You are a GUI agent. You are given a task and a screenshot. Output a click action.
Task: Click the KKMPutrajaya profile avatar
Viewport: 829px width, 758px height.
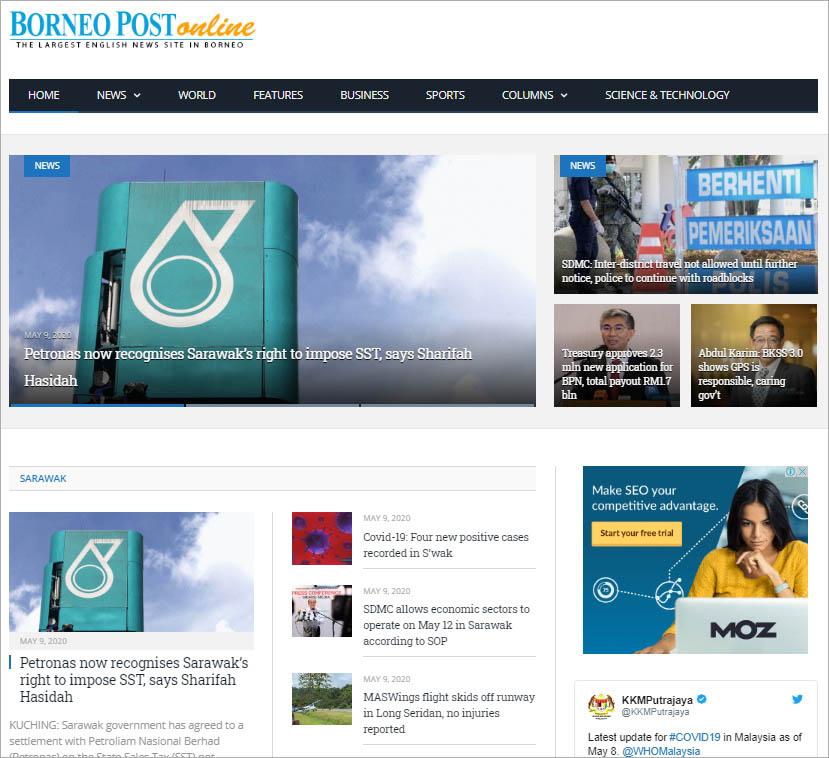[x=601, y=706]
